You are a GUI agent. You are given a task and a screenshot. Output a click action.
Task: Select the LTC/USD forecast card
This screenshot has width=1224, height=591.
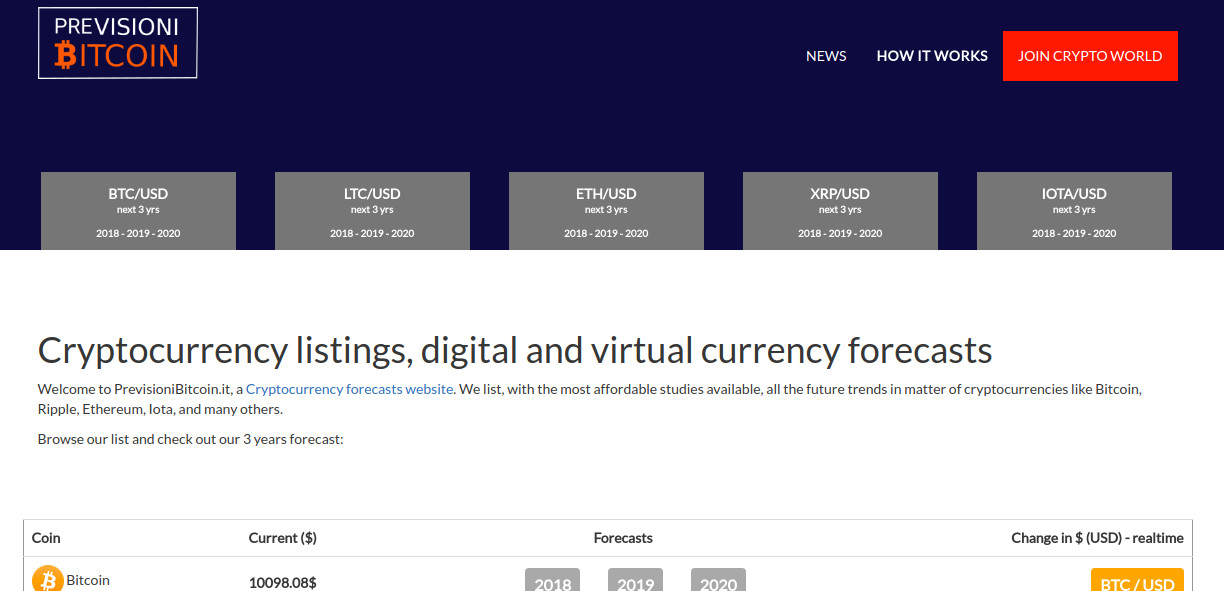pos(372,211)
